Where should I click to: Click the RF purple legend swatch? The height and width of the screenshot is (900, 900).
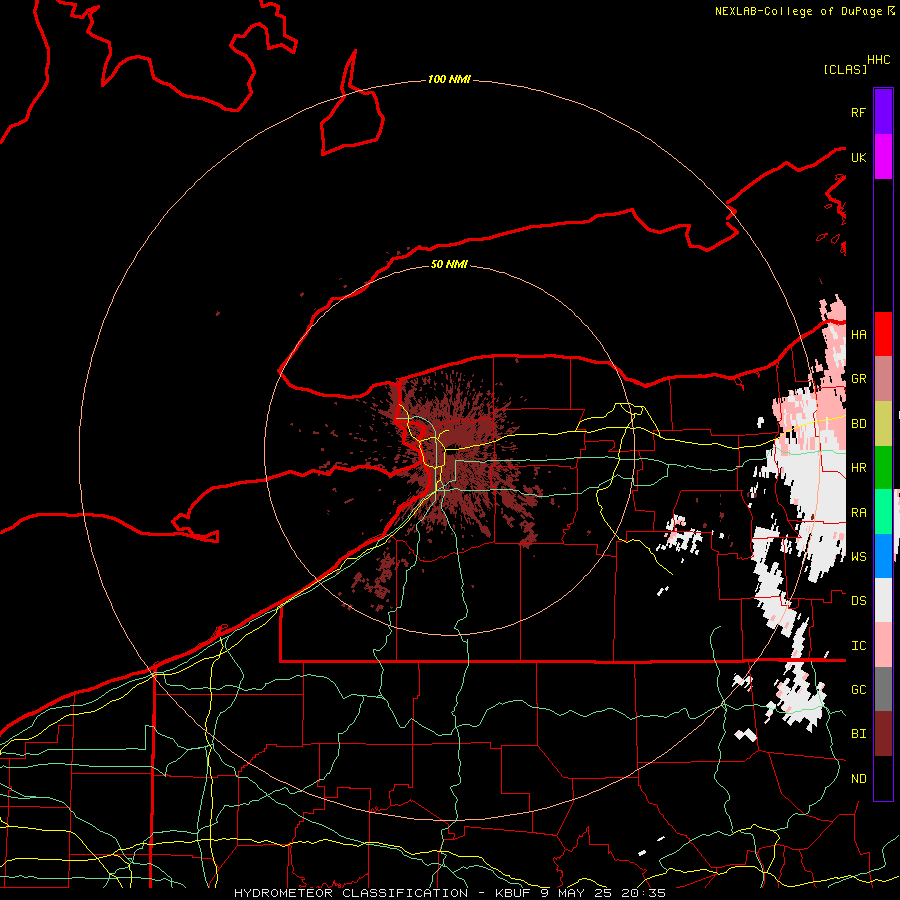tap(883, 112)
